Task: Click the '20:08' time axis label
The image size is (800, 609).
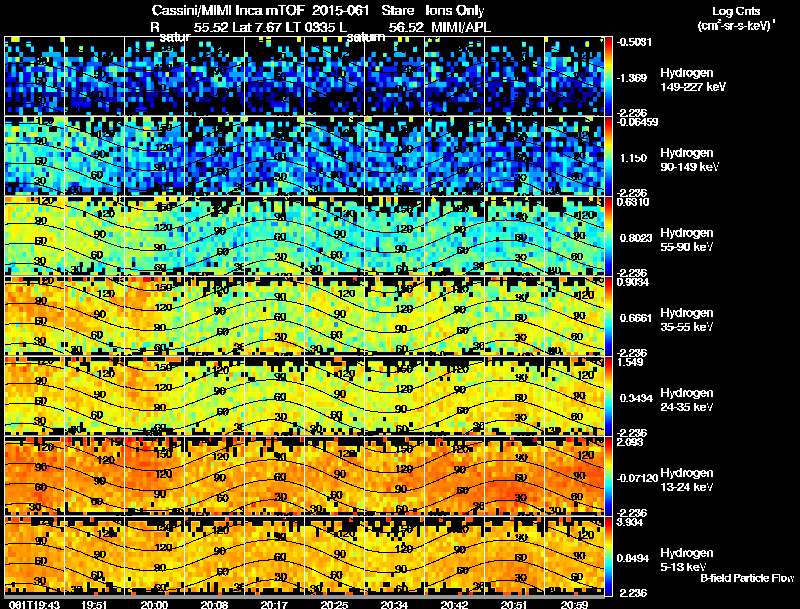Action: pos(214,604)
